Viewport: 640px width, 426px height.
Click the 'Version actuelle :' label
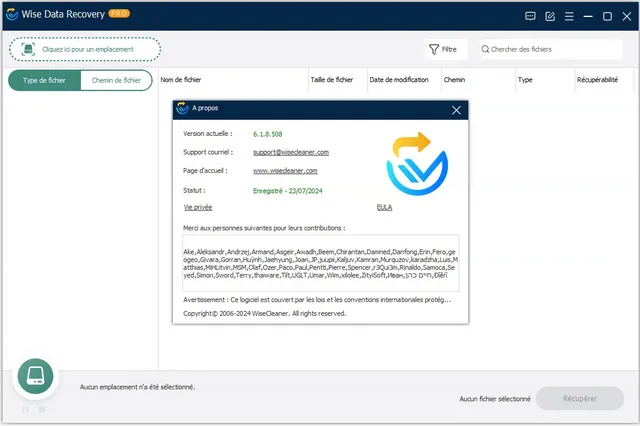207,133
